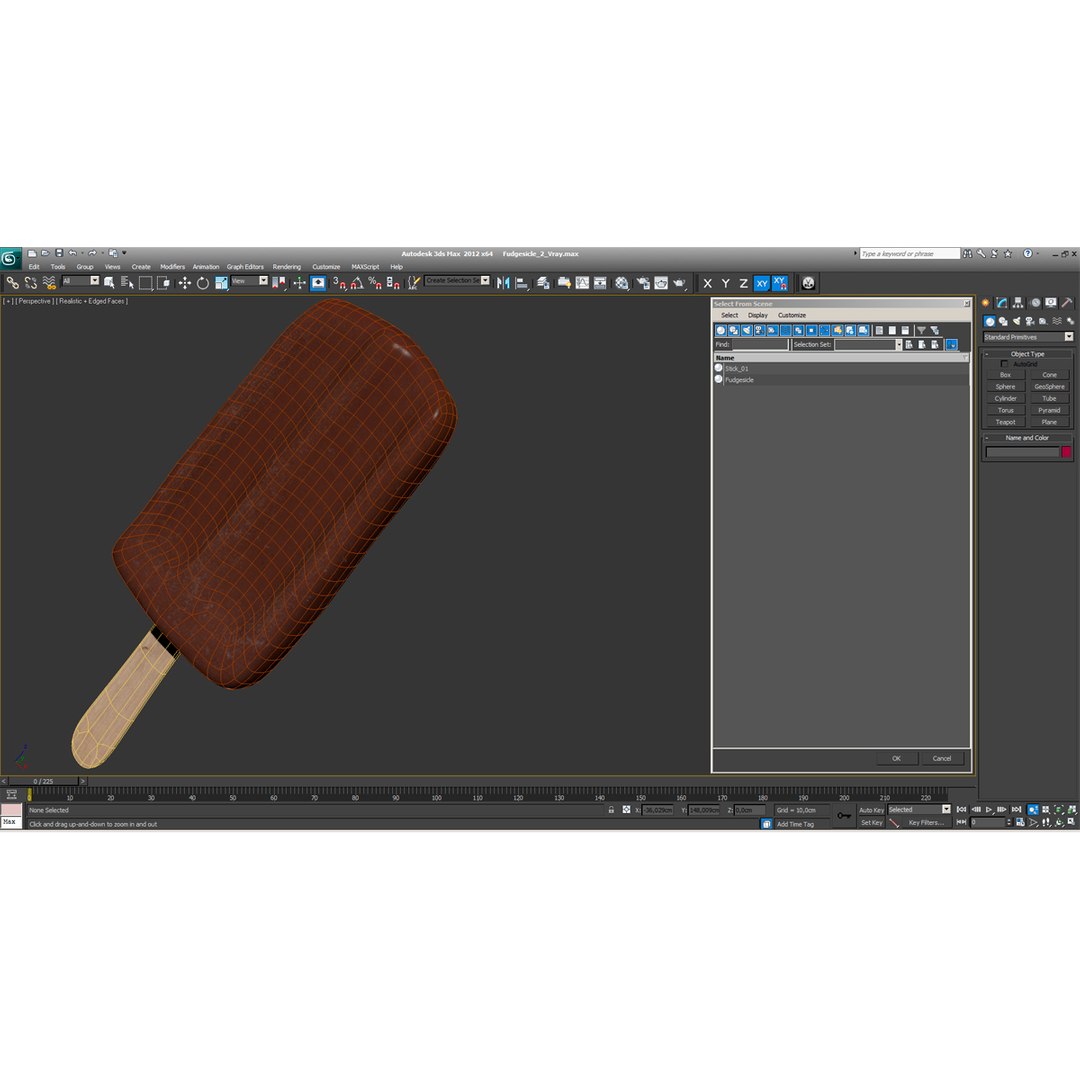The width and height of the screenshot is (1080, 1080).
Task: Open the MAXScript menu
Action: tap(365, 267)
